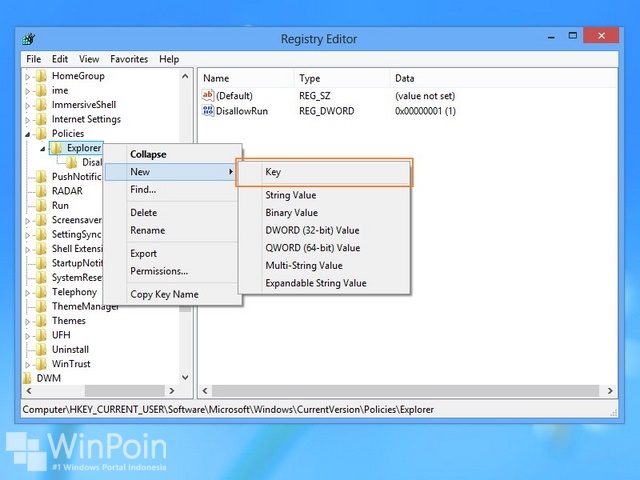This screenshot has height=480, width=640.
Task: Create a new Multi-String Value
Action: click(x=324, y=265)
